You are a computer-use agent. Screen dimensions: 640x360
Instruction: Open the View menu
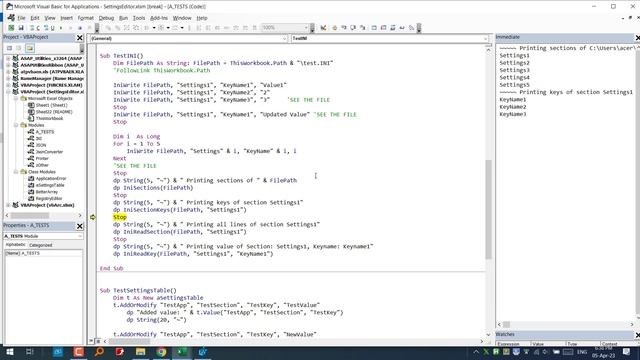tap(50, 18)
